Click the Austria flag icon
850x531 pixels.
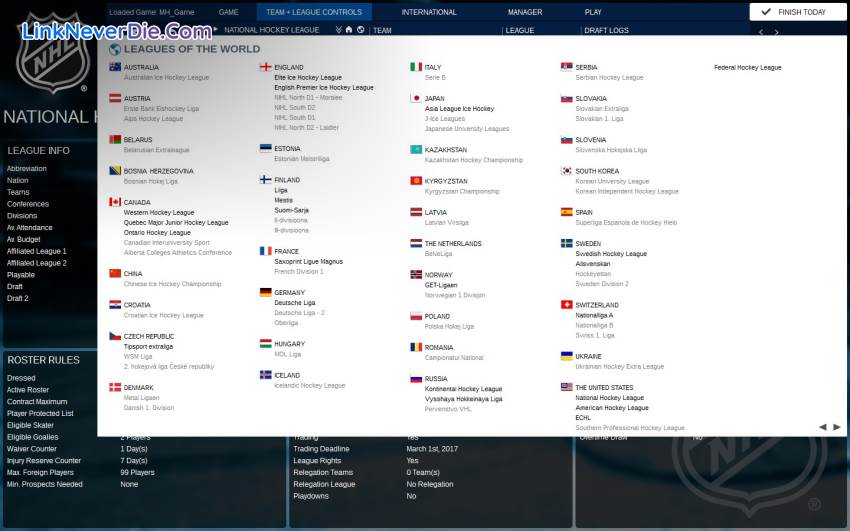pos(115,98)
